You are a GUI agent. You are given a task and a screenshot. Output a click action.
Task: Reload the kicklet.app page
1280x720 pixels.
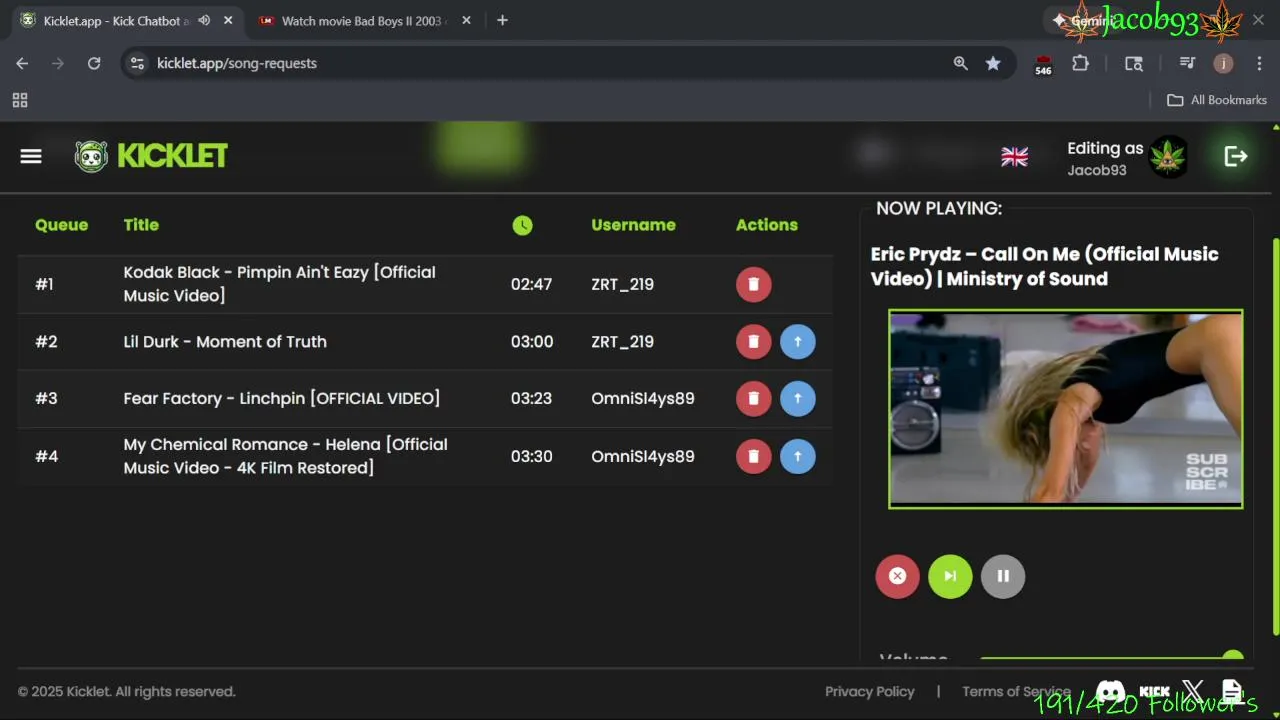tap(94, 63)
